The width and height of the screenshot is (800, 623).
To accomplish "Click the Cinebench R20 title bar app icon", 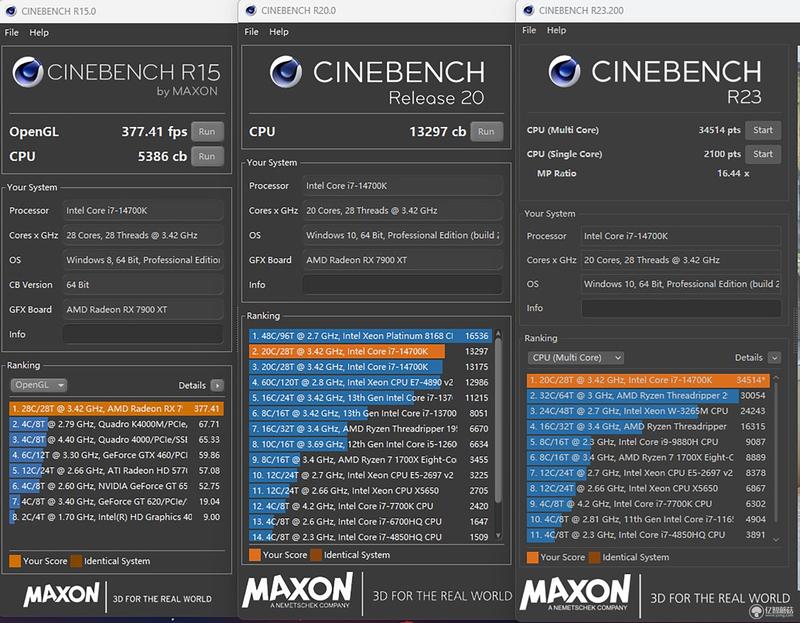I will (251, 10).
